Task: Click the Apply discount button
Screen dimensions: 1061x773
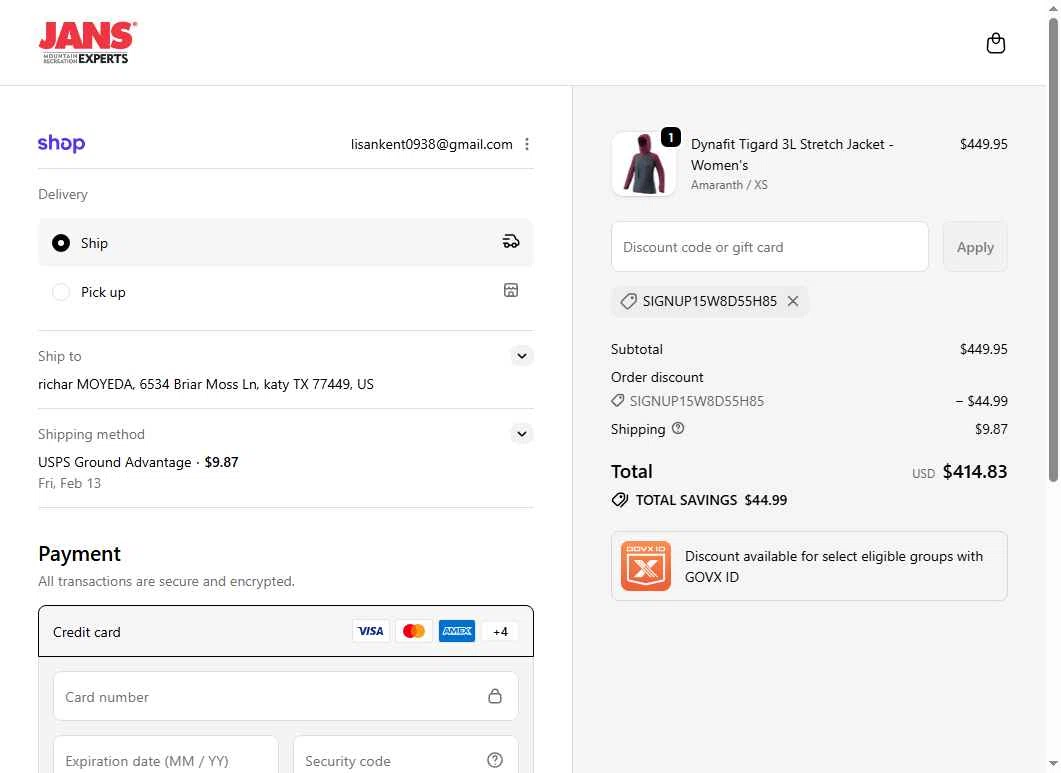Action: (975, 247)
